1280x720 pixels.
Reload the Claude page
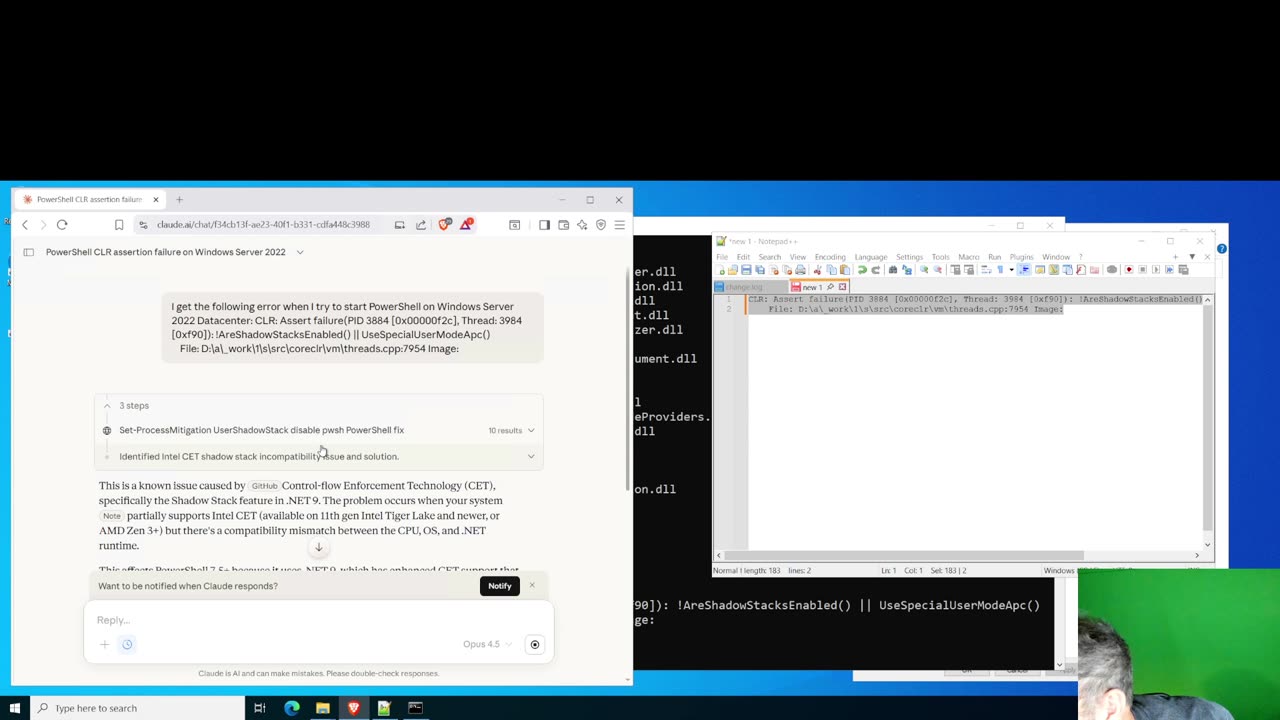(62, 225)
